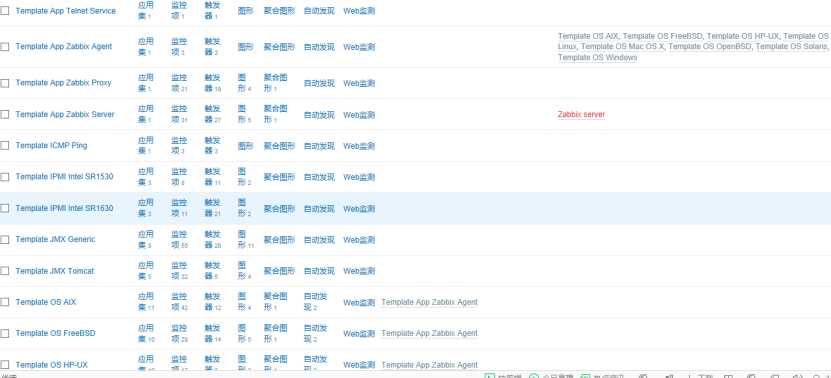
Task: Open 触发器 for Template App Zabbix Server
Action: click(x=213, y=115)
